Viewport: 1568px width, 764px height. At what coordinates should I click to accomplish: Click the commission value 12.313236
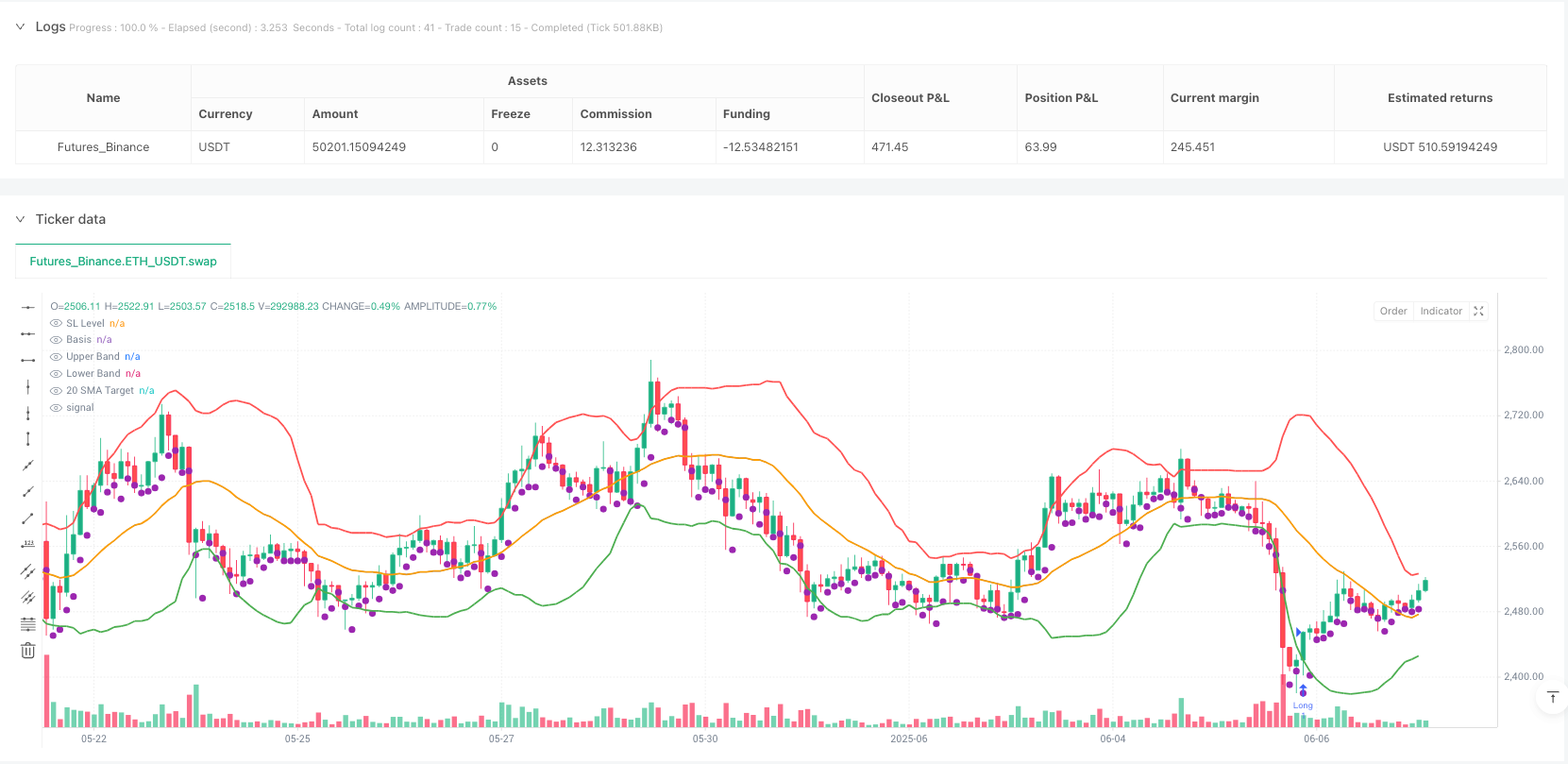(609, 147)
